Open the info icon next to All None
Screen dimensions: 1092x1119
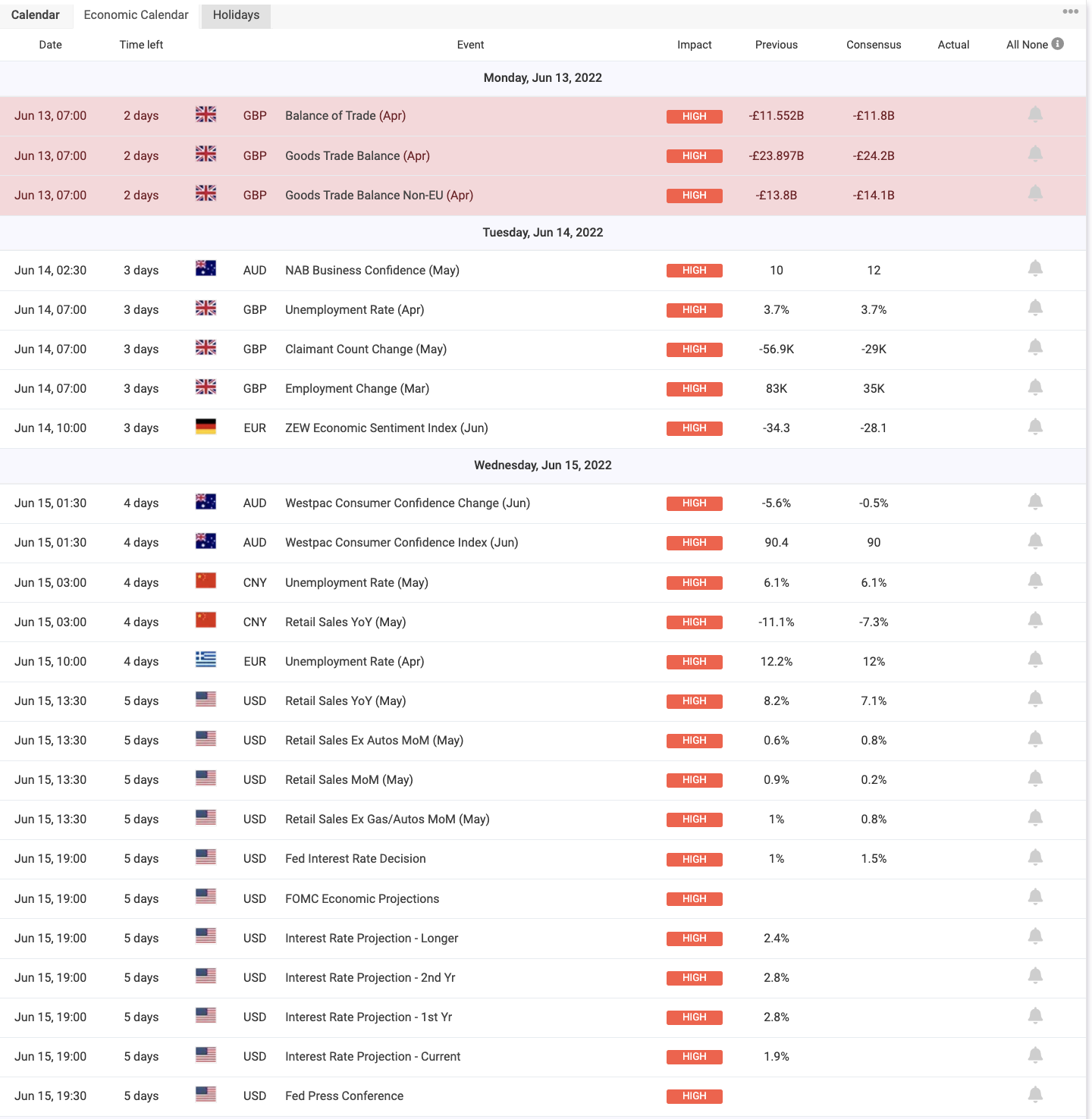click(x=1058, y=44)
